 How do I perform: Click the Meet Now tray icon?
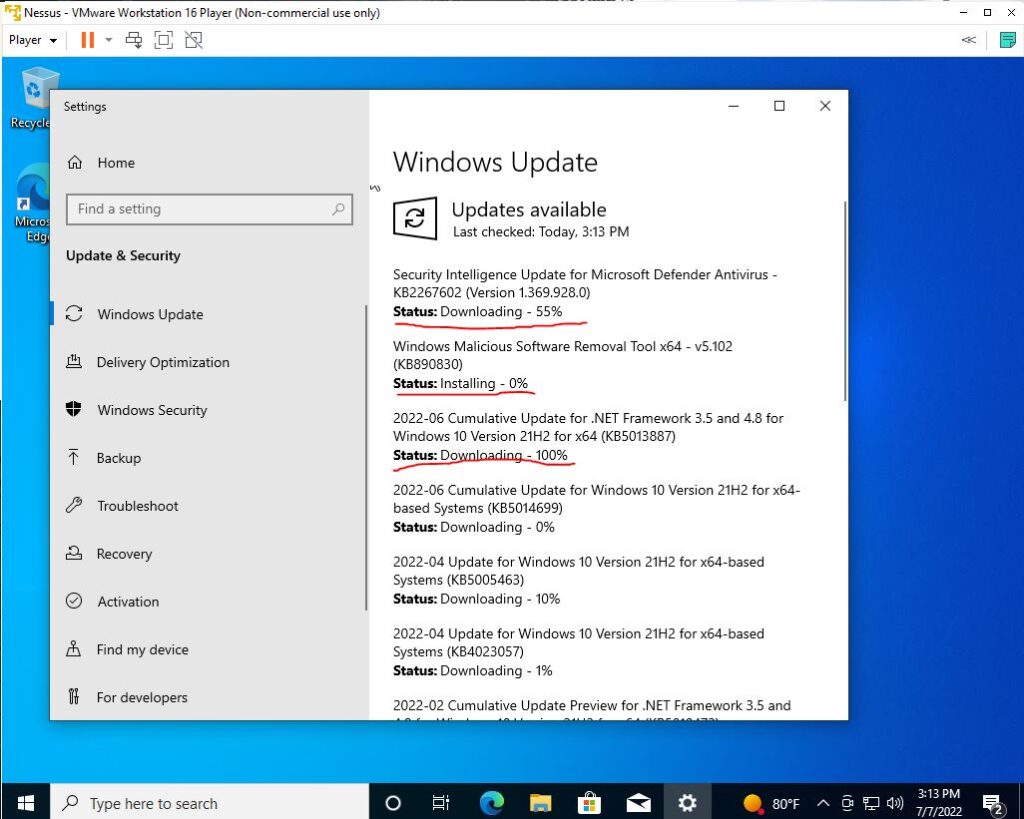(847, 803)
